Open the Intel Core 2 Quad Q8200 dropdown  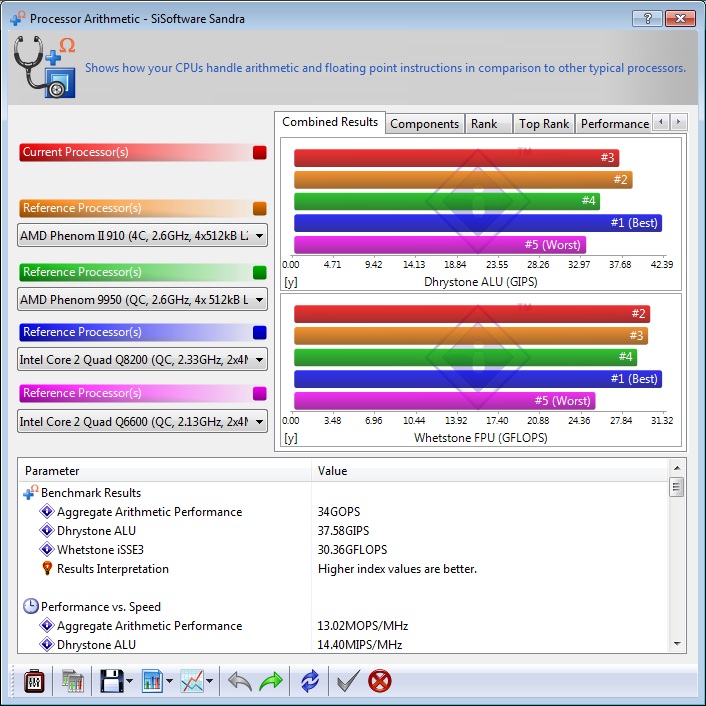tap(142, 359)
